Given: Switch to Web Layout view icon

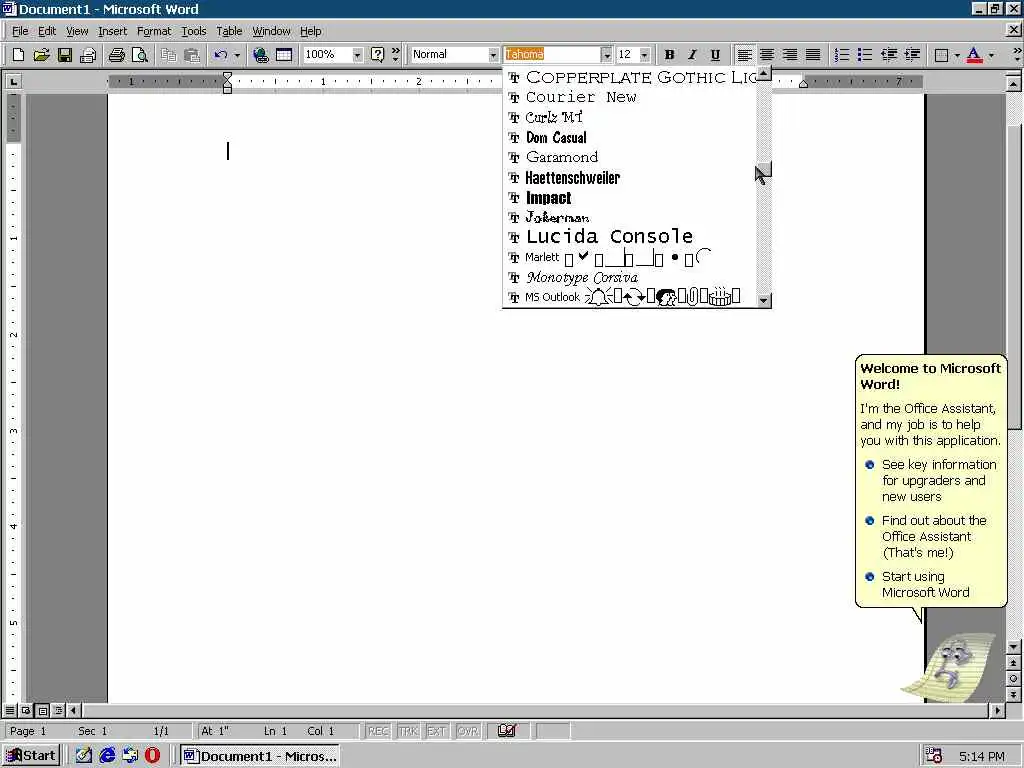Looking at the screenshot, I should pos(26,710).
